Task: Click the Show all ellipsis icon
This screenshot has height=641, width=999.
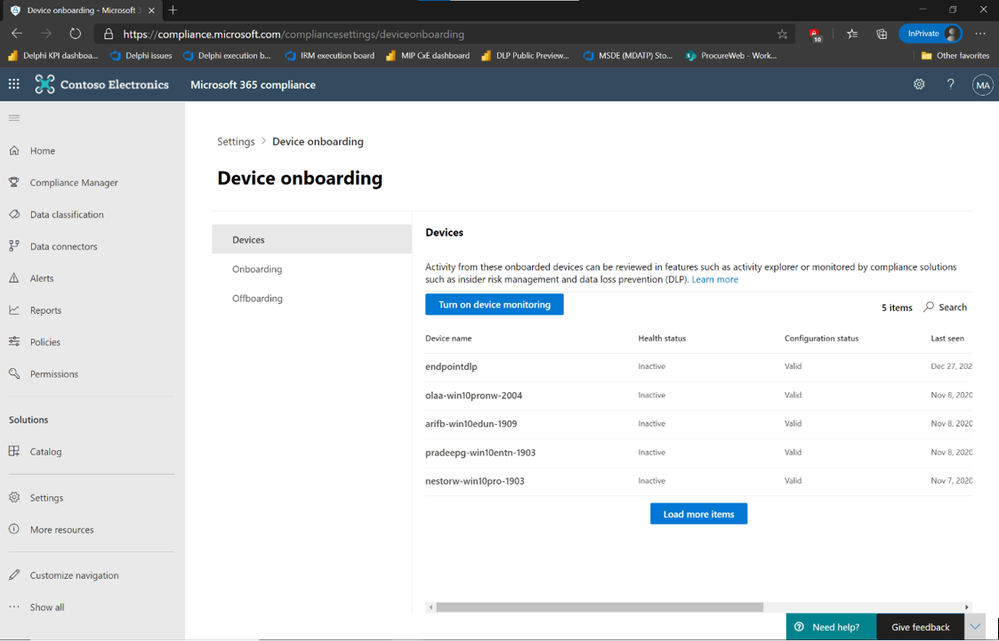Action: 14,607
